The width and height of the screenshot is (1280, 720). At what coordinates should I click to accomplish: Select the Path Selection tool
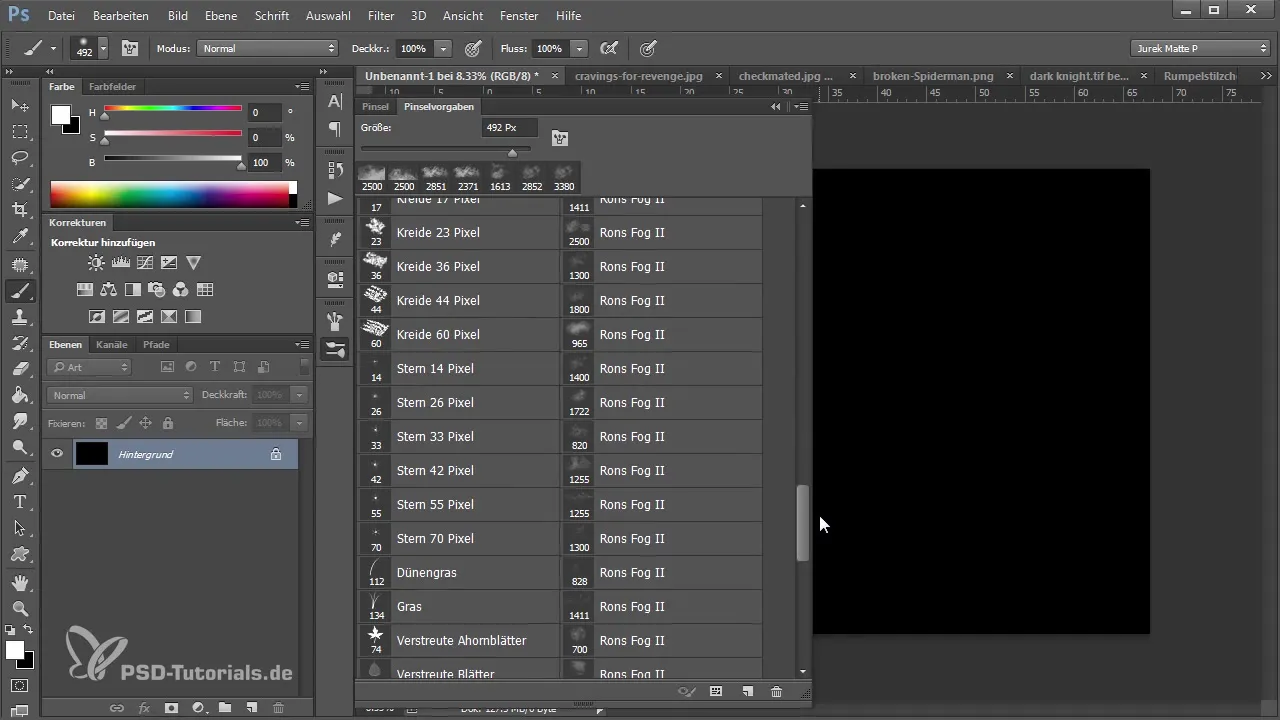tap(20, 528)
